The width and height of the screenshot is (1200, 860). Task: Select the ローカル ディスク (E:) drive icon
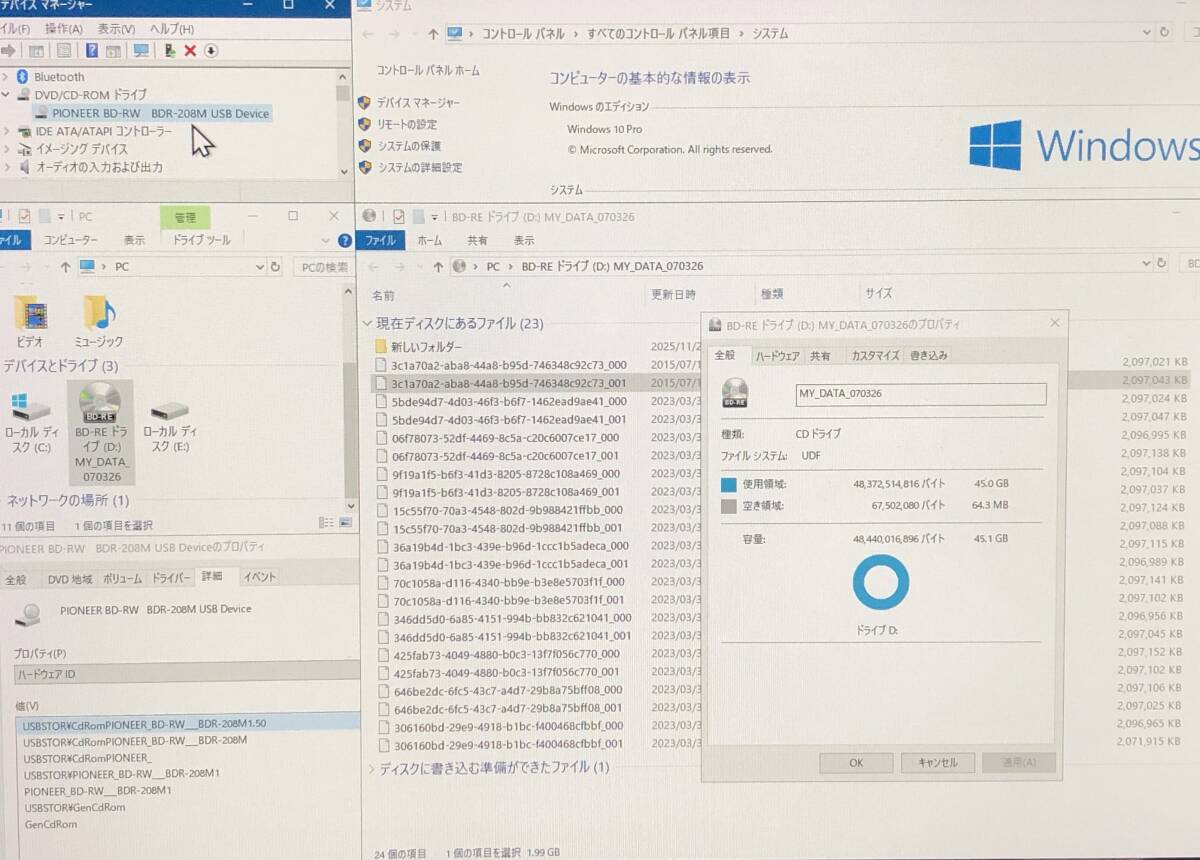pos(168,410)
